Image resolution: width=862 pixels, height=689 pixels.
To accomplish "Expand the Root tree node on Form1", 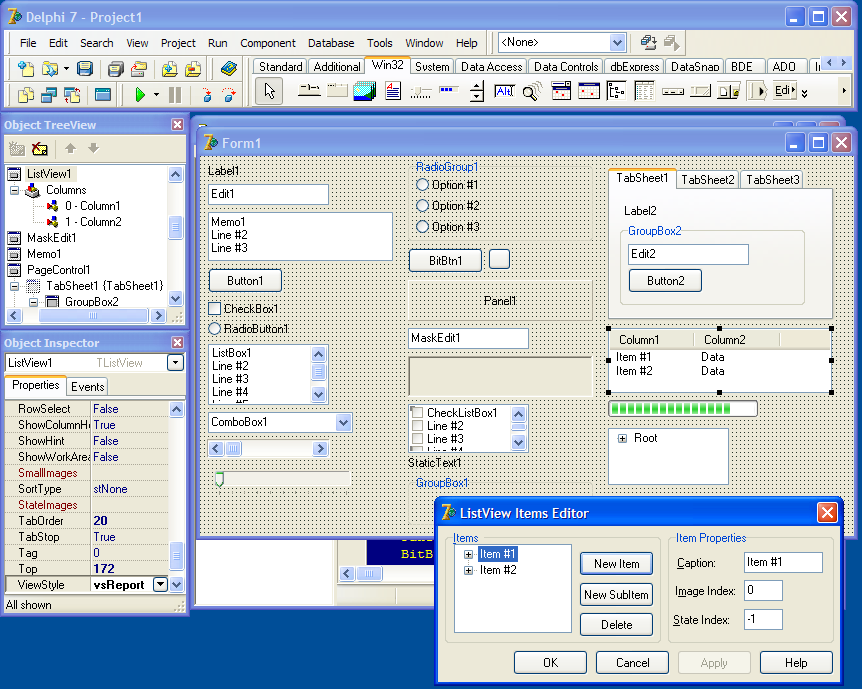I will click(622, 438).
